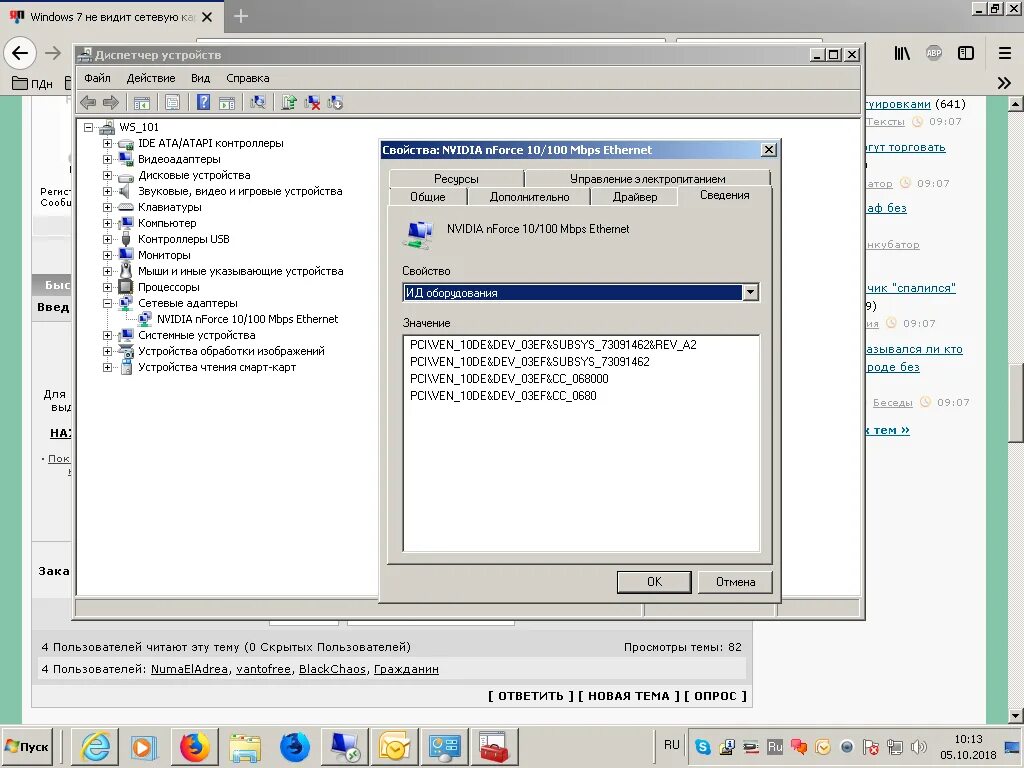Click the RU language indicator on taskbar
This screenshot has width=1024, height=768.
click(x=671, y=745)
